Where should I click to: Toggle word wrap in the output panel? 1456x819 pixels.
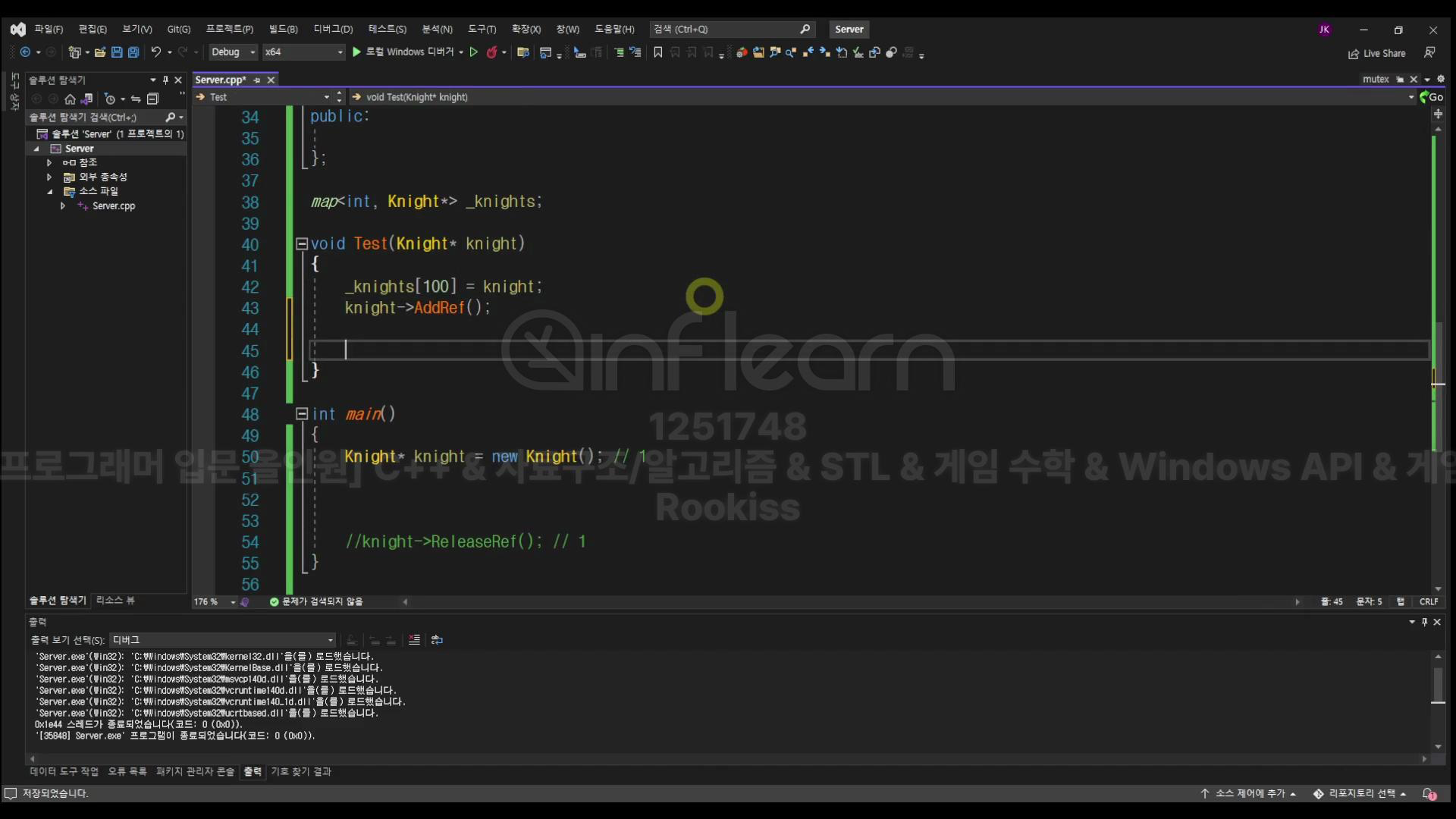click(x=437, y=640)
